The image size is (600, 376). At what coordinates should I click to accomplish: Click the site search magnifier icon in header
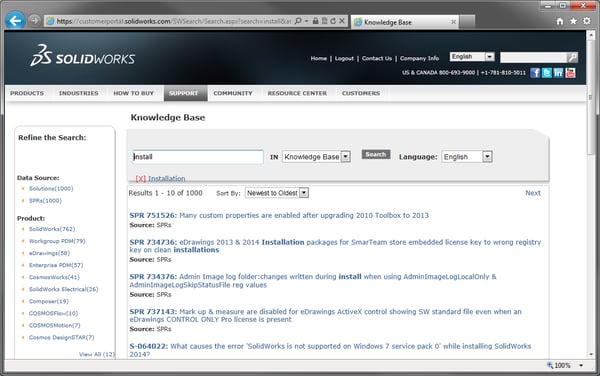click(572, 57)
